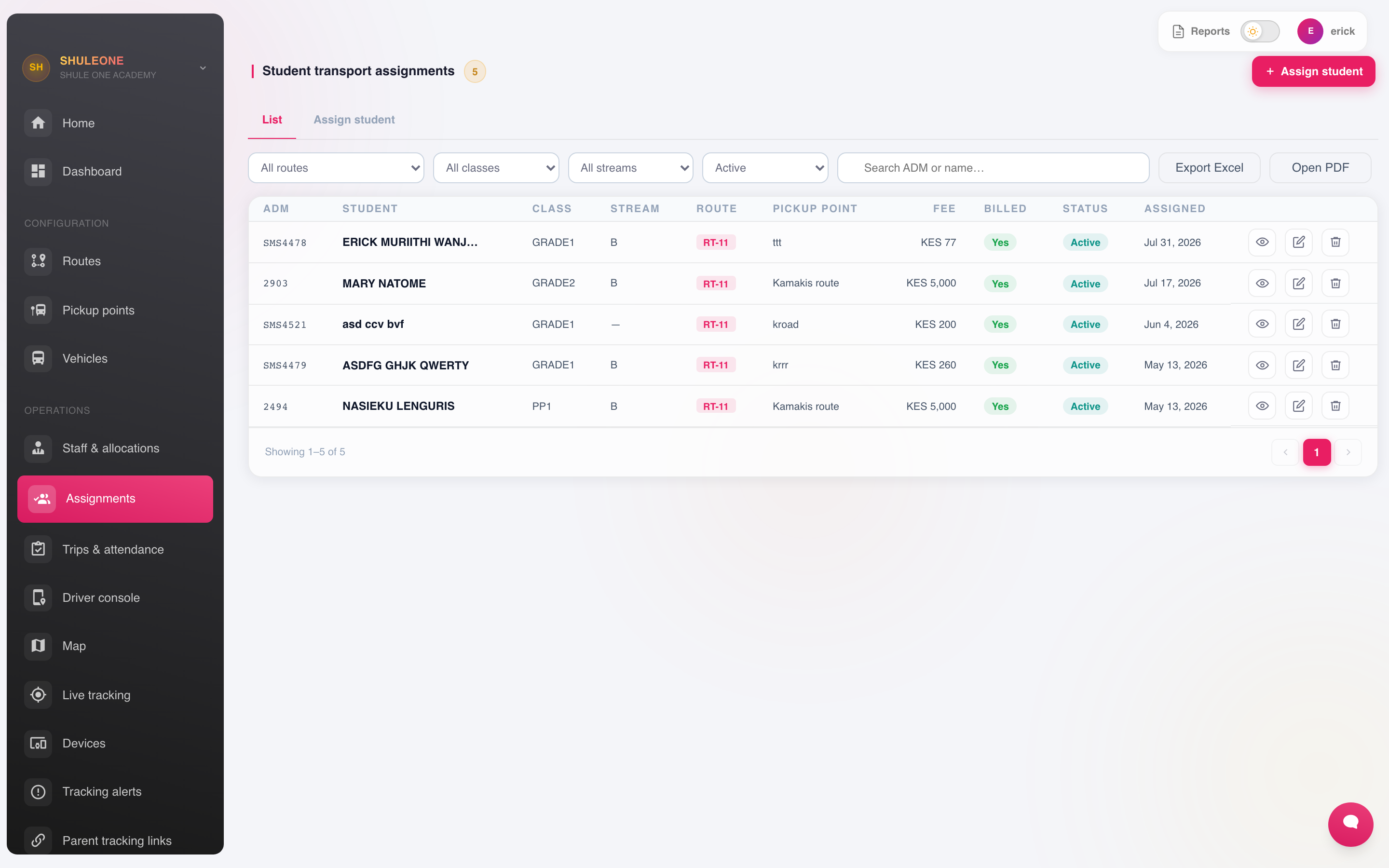Open Trips & attendance clipboard icon
The image size is (1389, 868).
[38, 549]
